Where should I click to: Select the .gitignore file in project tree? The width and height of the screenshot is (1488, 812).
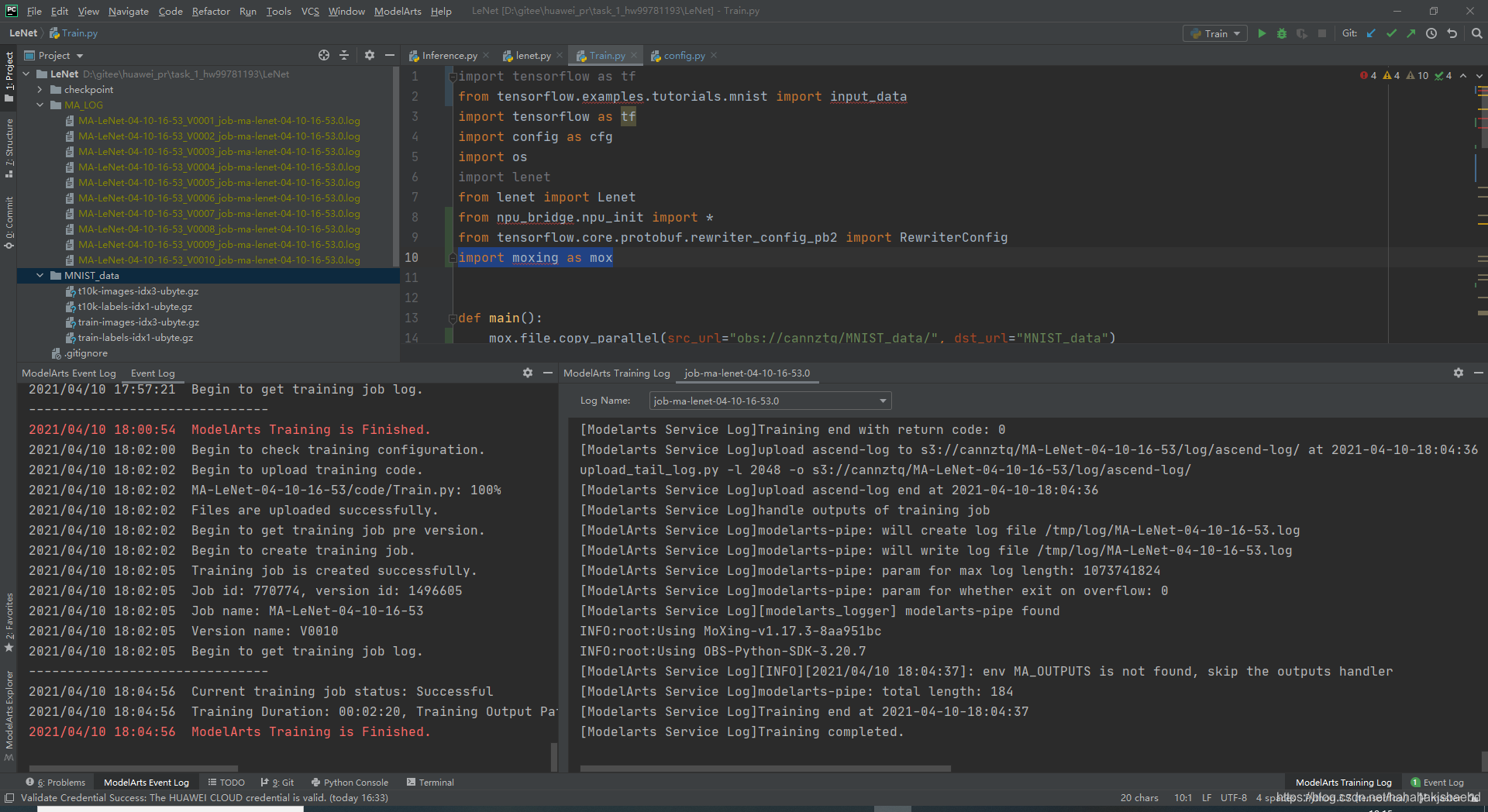(x=85, y=353)
